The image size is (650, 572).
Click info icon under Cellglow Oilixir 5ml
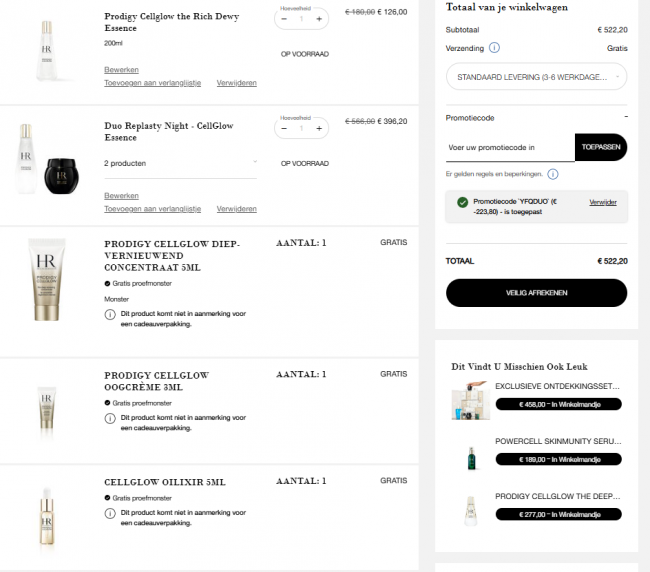pos(110,514)
